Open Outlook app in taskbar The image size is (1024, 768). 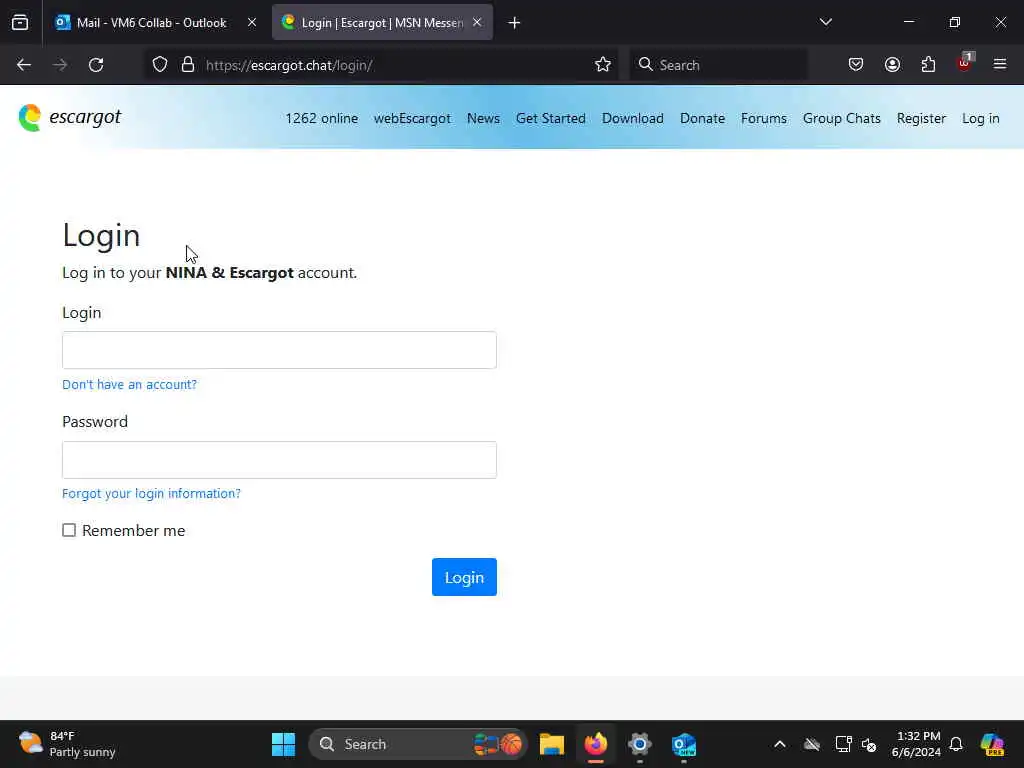tap(684, 744)
